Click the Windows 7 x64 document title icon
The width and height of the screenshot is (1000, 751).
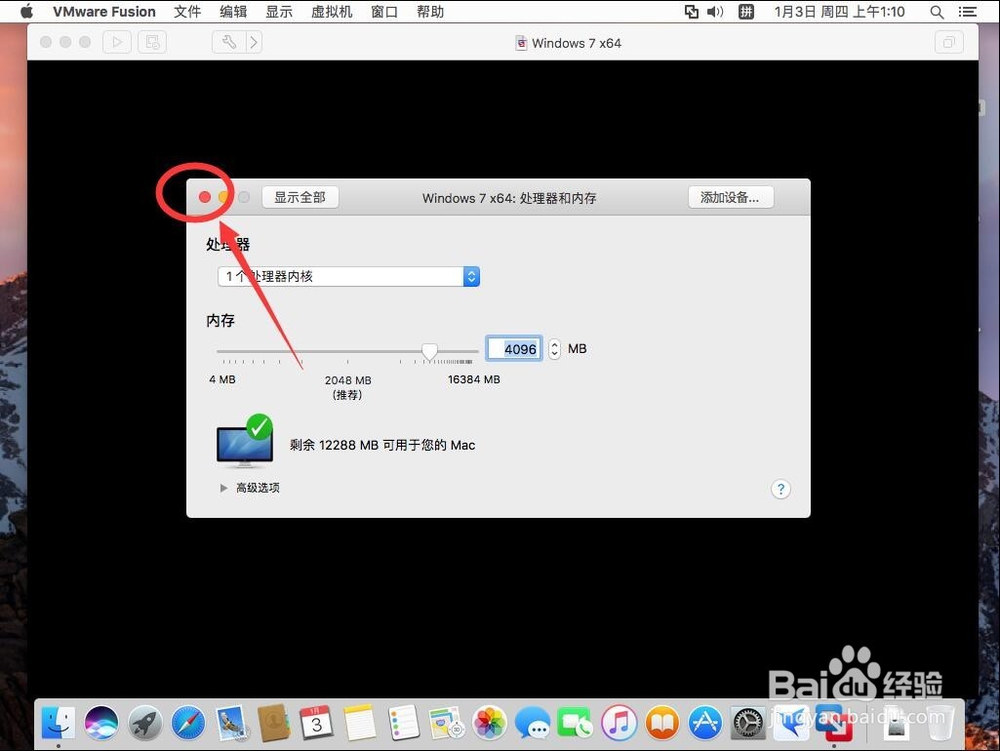click(x=521, y=43)
